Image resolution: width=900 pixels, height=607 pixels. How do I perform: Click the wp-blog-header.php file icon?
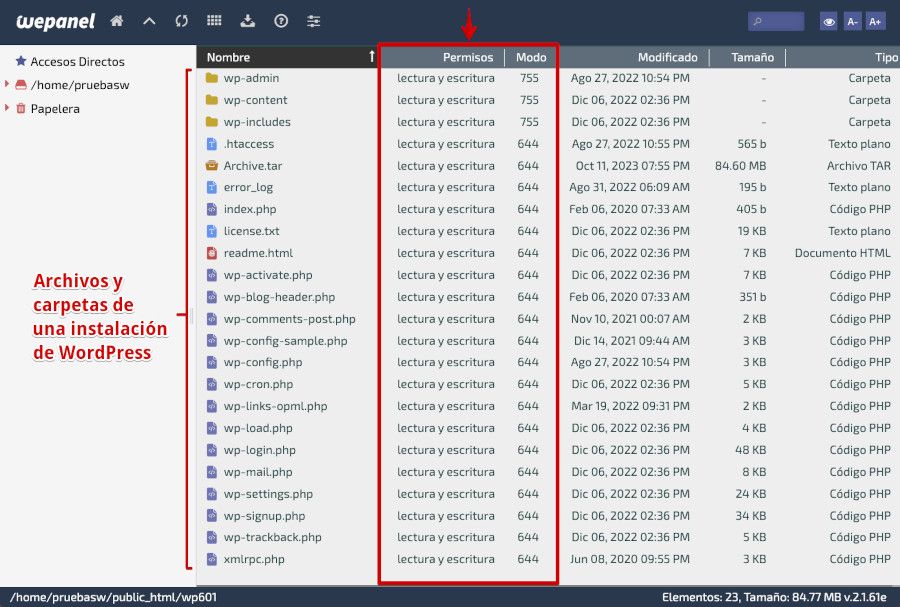click(212, 297)
